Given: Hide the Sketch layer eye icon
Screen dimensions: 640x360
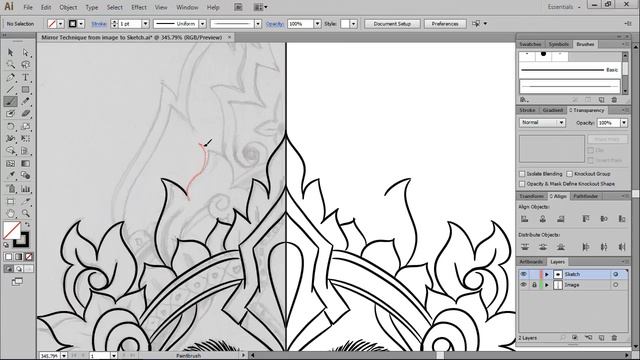Looking at the screenshot, I should tap(524, 274).
